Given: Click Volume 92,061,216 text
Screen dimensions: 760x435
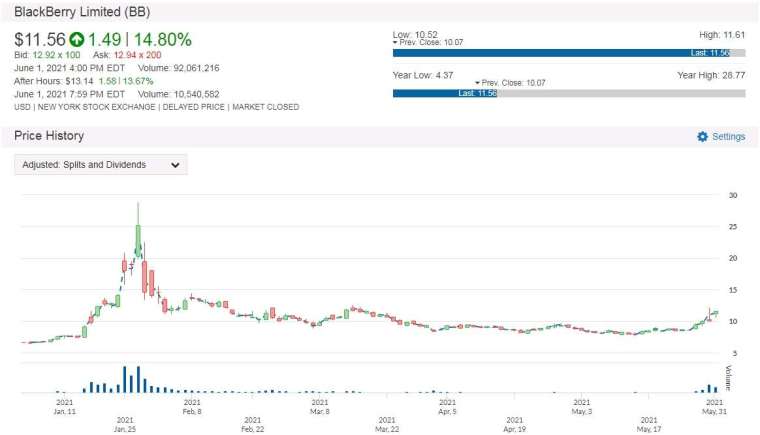Looking at the screenshot, I should pyautogui.click(x=178, y=68).
